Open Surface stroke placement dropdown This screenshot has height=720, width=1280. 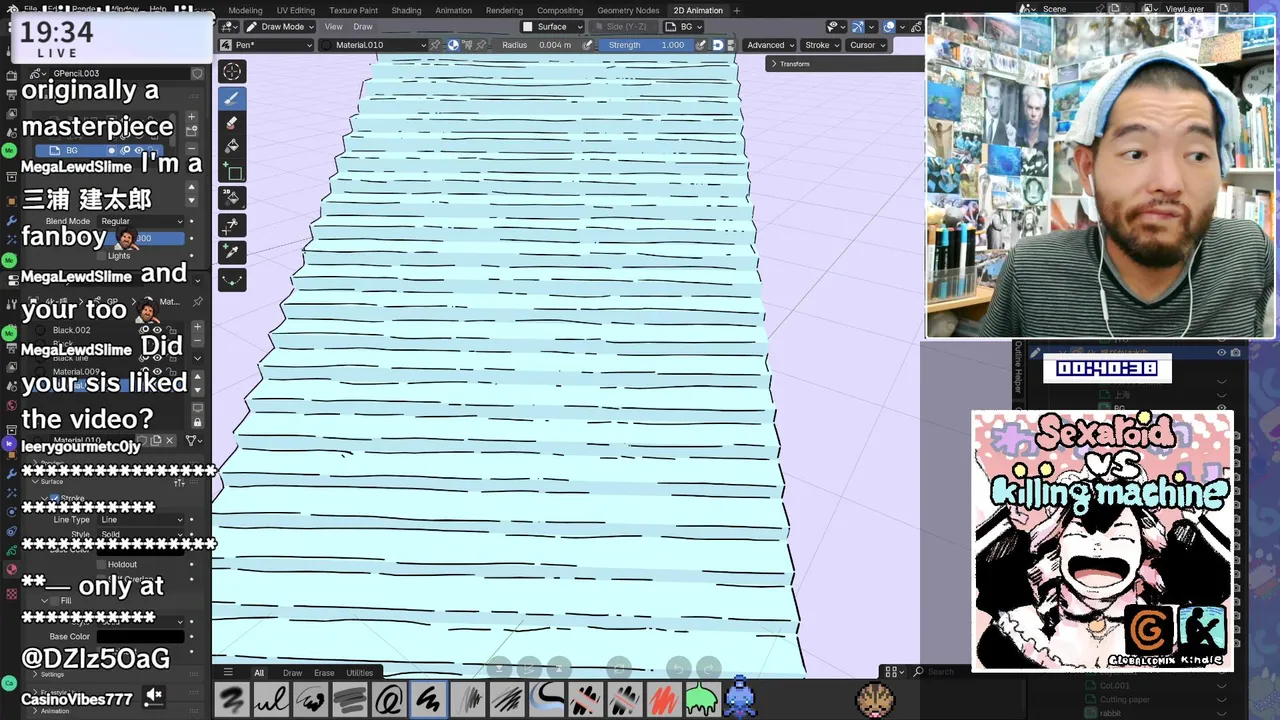click(552, 27)
